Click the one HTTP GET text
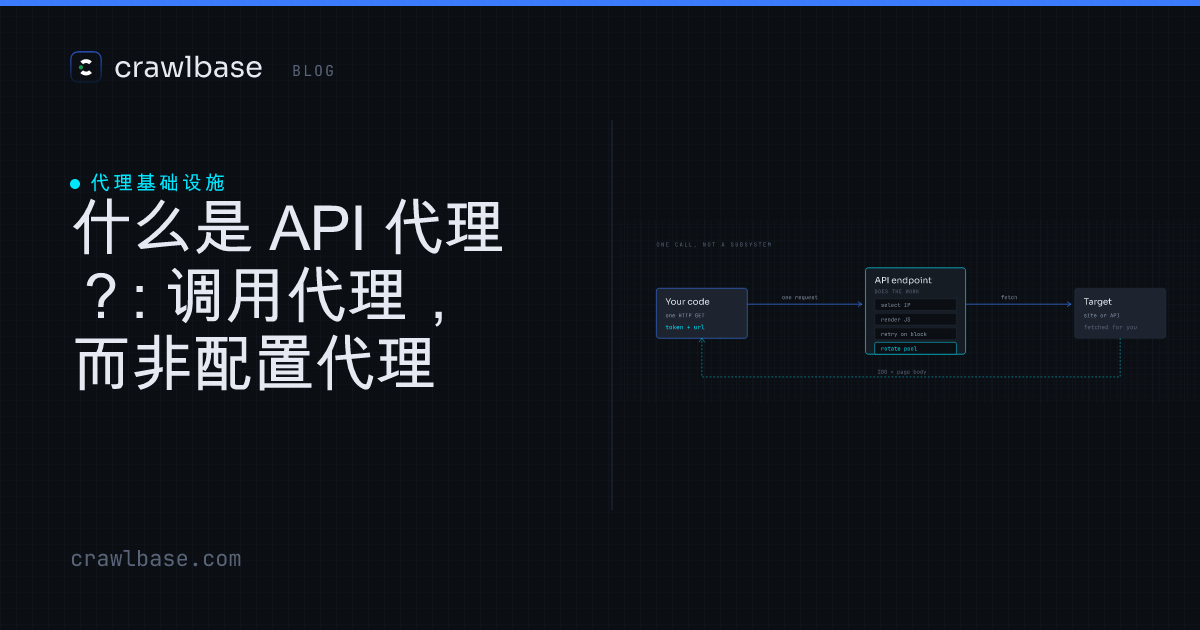 coord(685,315)
